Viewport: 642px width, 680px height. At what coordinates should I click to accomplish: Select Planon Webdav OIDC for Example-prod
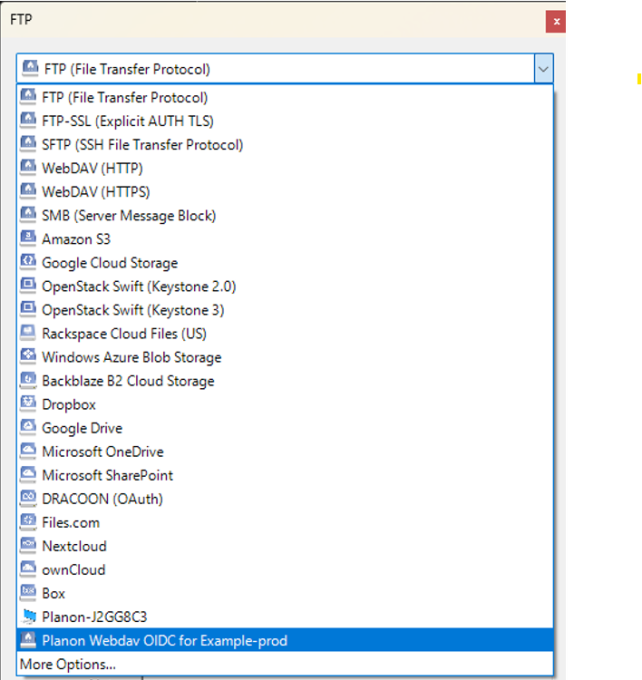(x=285, y=640)
